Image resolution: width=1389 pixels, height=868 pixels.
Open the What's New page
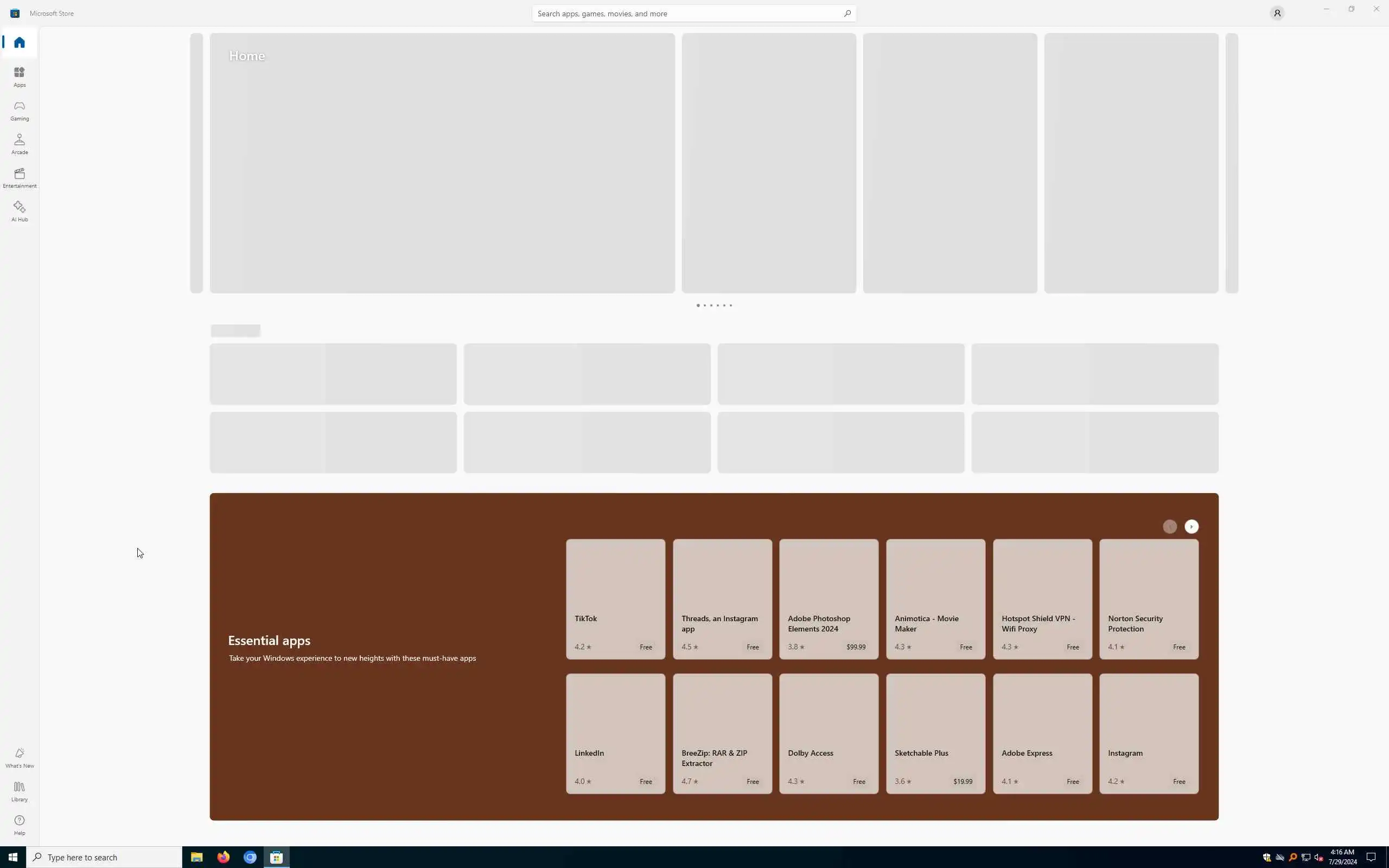pyautogui.click(x=20, y=757)
